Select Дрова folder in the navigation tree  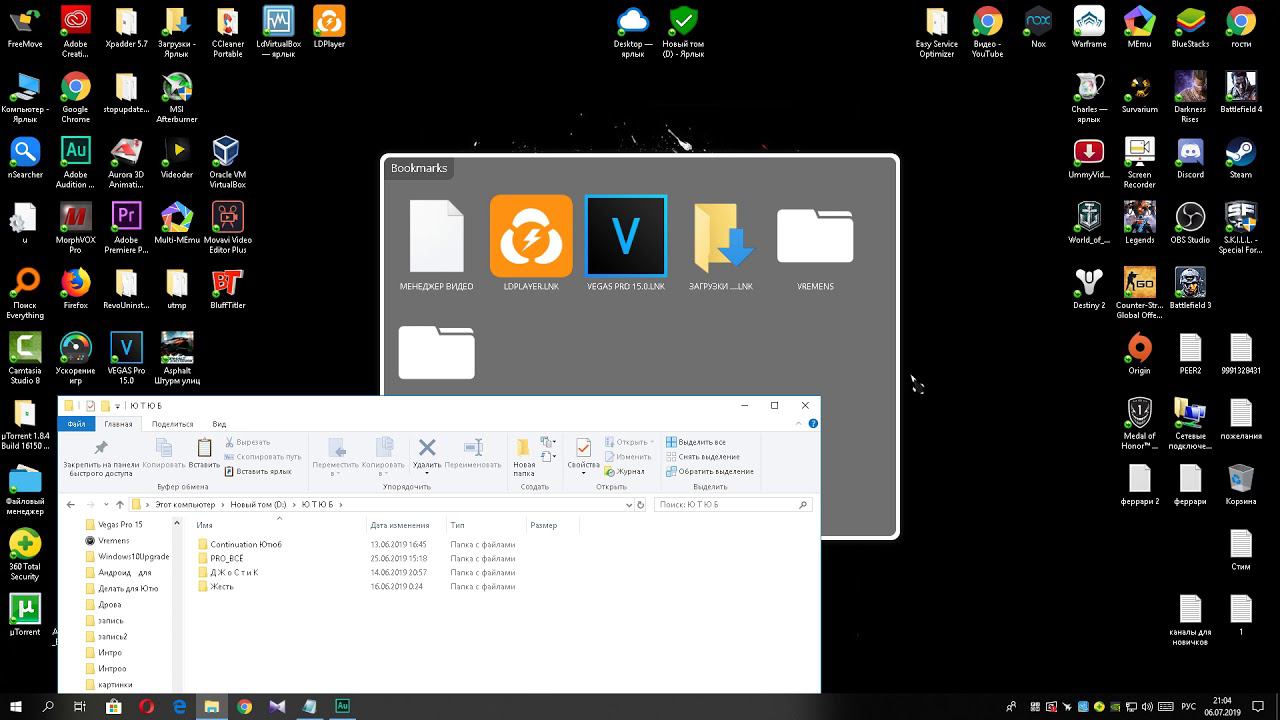103,605
